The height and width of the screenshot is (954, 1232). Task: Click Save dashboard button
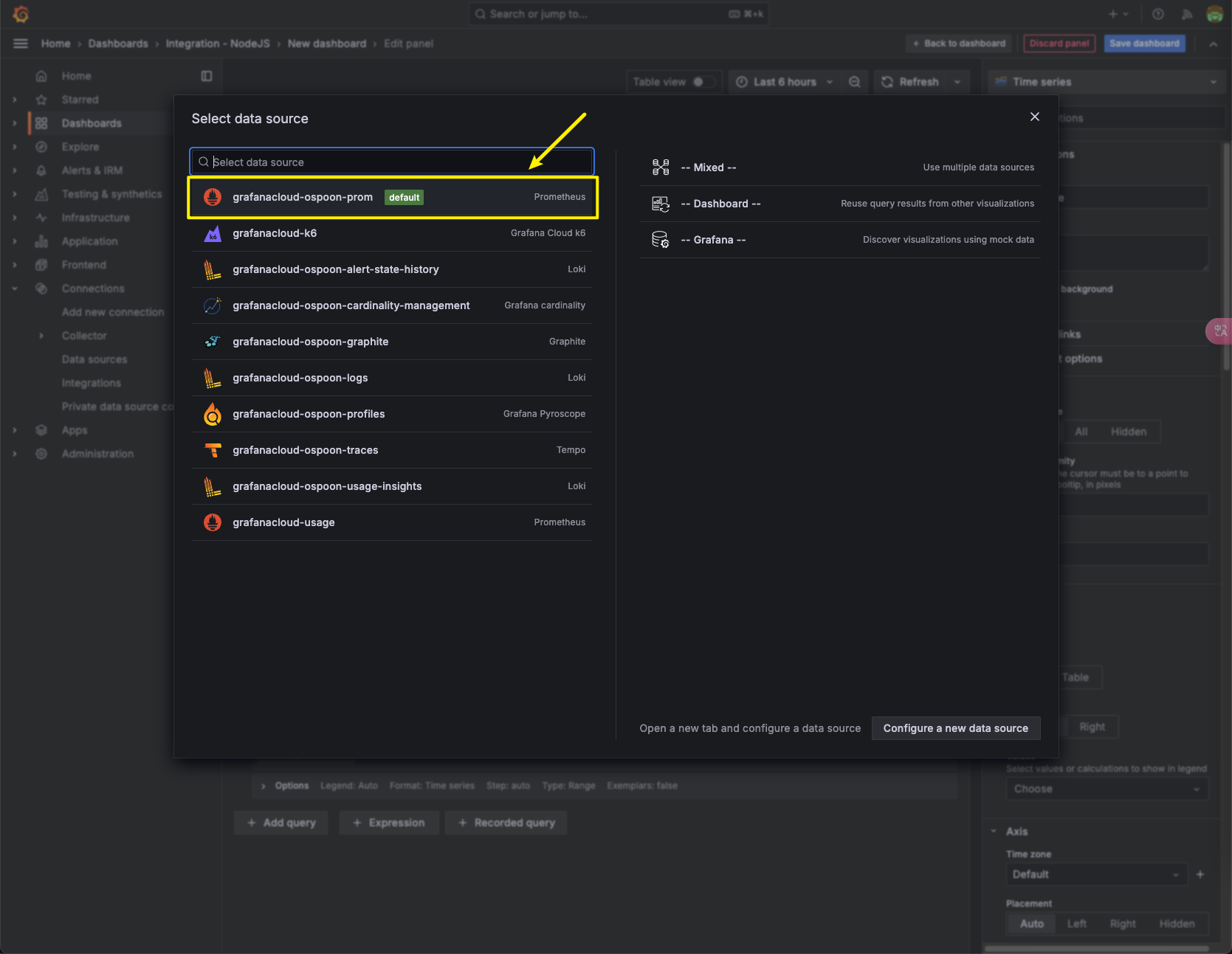[1144, 44]
